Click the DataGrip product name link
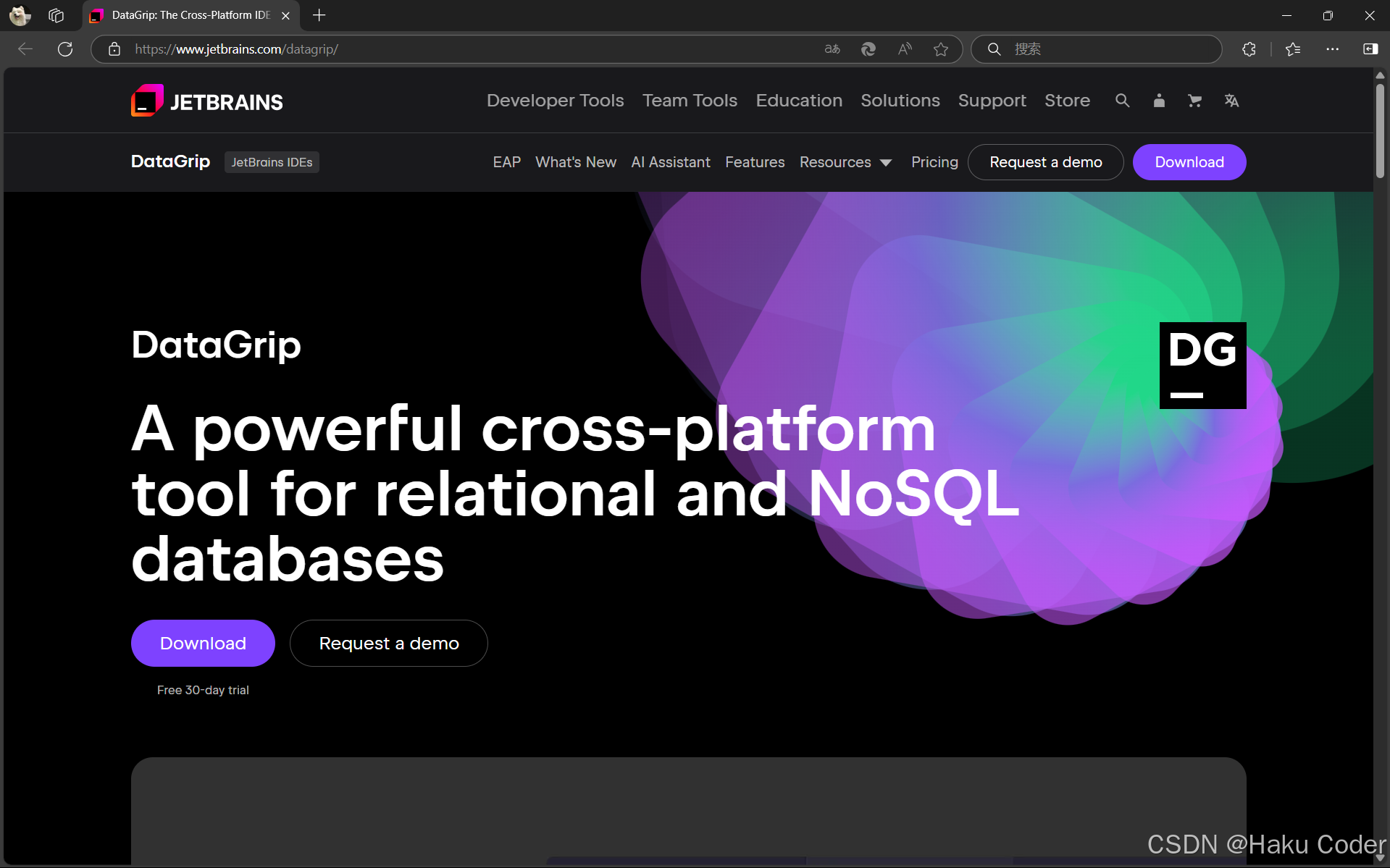The width and height of the screenshot is (1390, 868). 170,161
